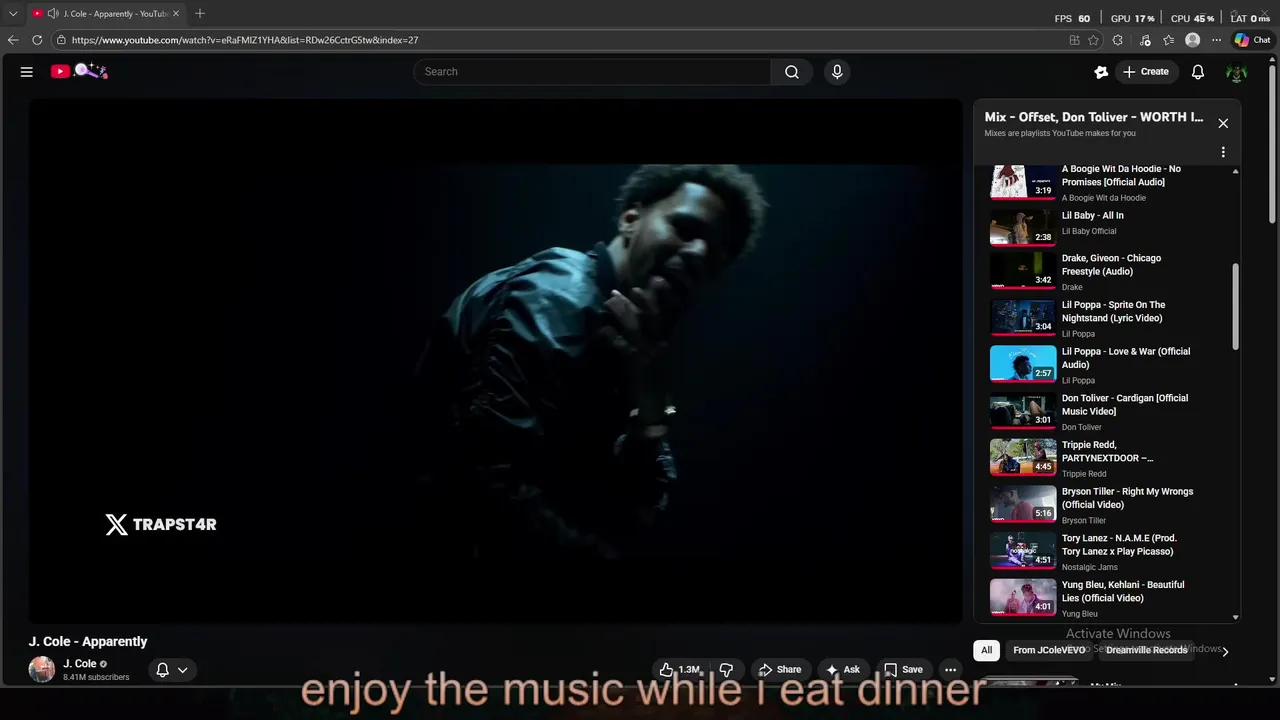Go back in browser history

[x=13, y=40]
